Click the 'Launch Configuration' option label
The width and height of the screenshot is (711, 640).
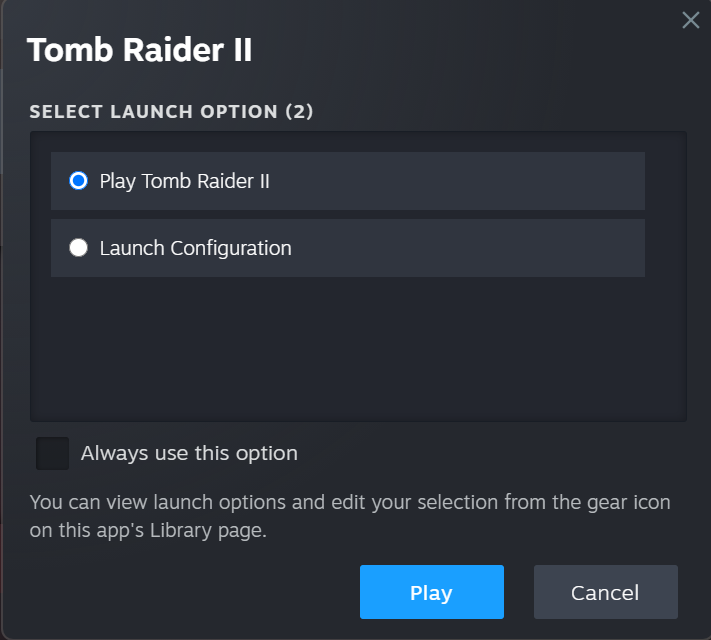pos(195,248)
